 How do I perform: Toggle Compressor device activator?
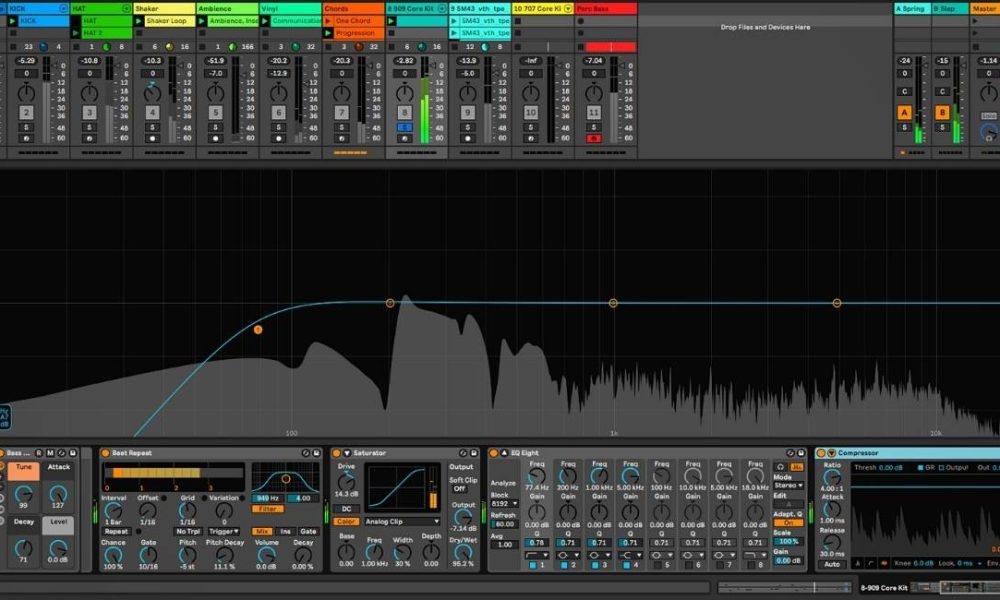pos(821,453)
